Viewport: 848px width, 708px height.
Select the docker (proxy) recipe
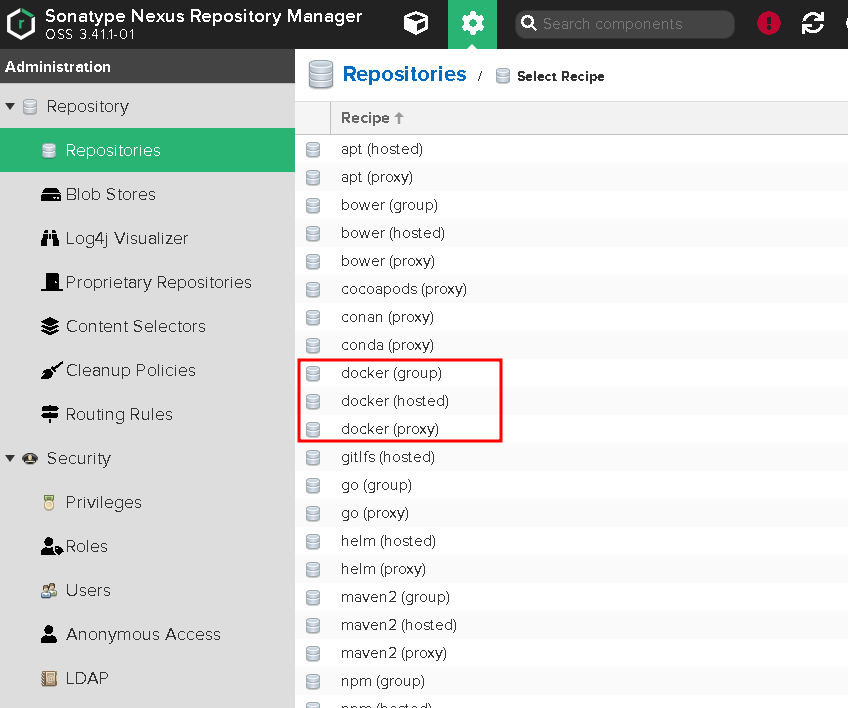click(x=571, y=429)
